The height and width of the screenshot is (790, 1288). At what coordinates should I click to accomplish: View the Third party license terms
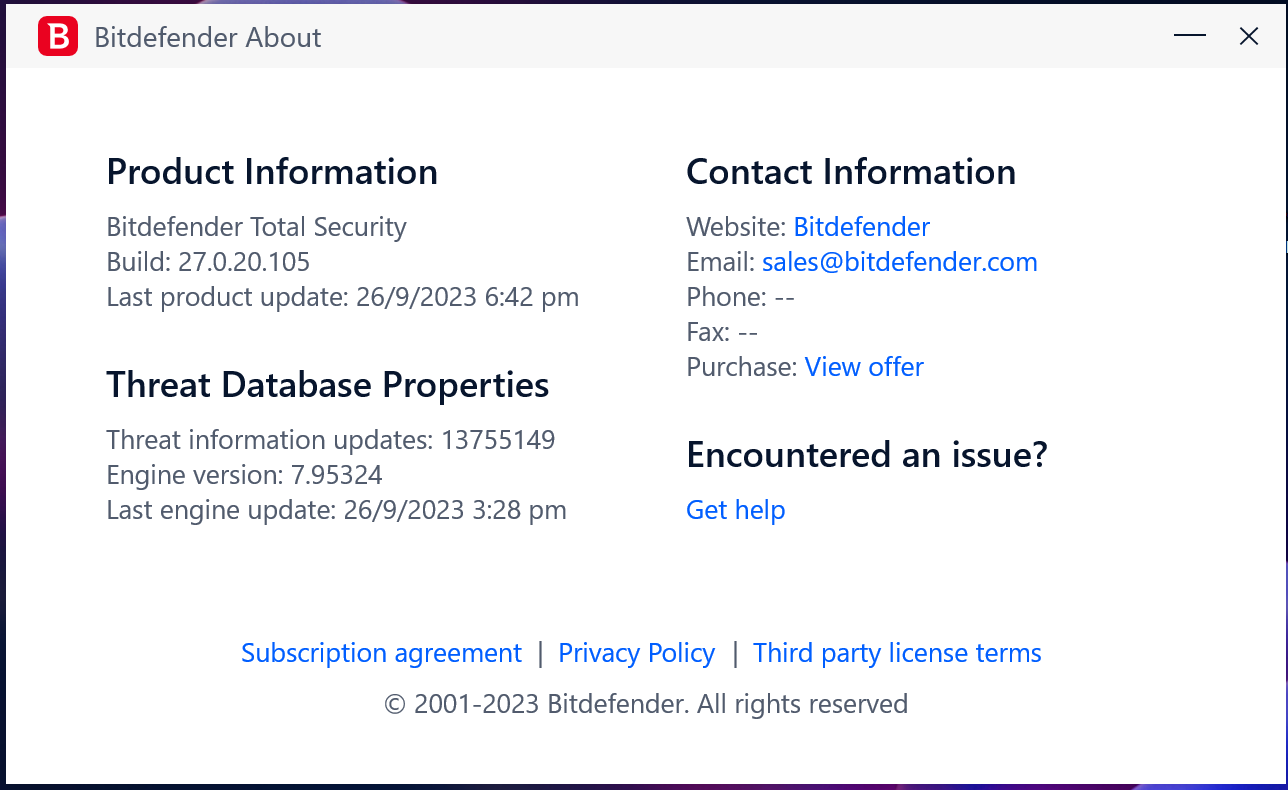click(x=897, y=653)
